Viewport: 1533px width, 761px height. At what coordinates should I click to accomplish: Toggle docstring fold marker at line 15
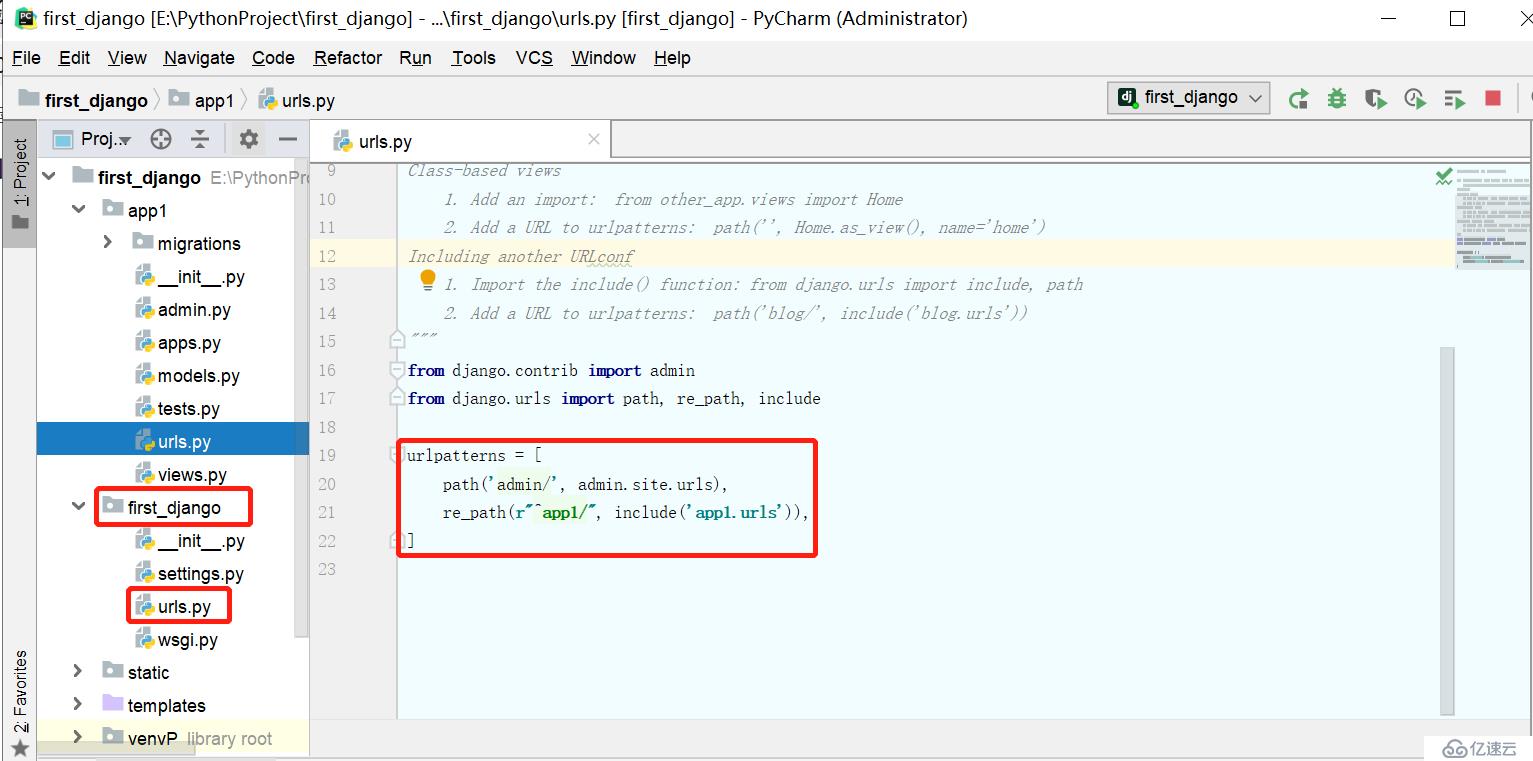click(397, 341)
